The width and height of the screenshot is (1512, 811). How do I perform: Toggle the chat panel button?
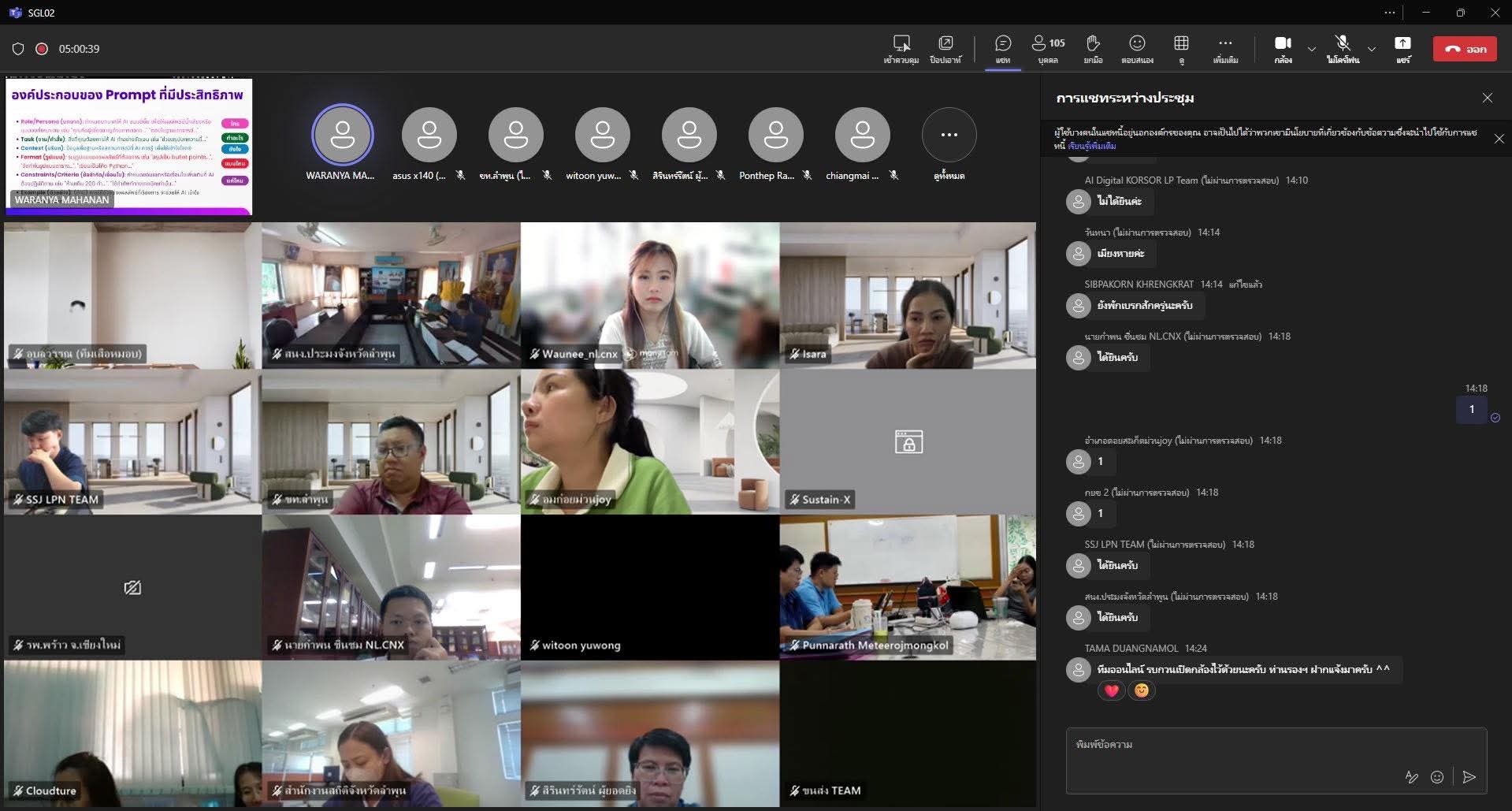(x=1002, y=48)
